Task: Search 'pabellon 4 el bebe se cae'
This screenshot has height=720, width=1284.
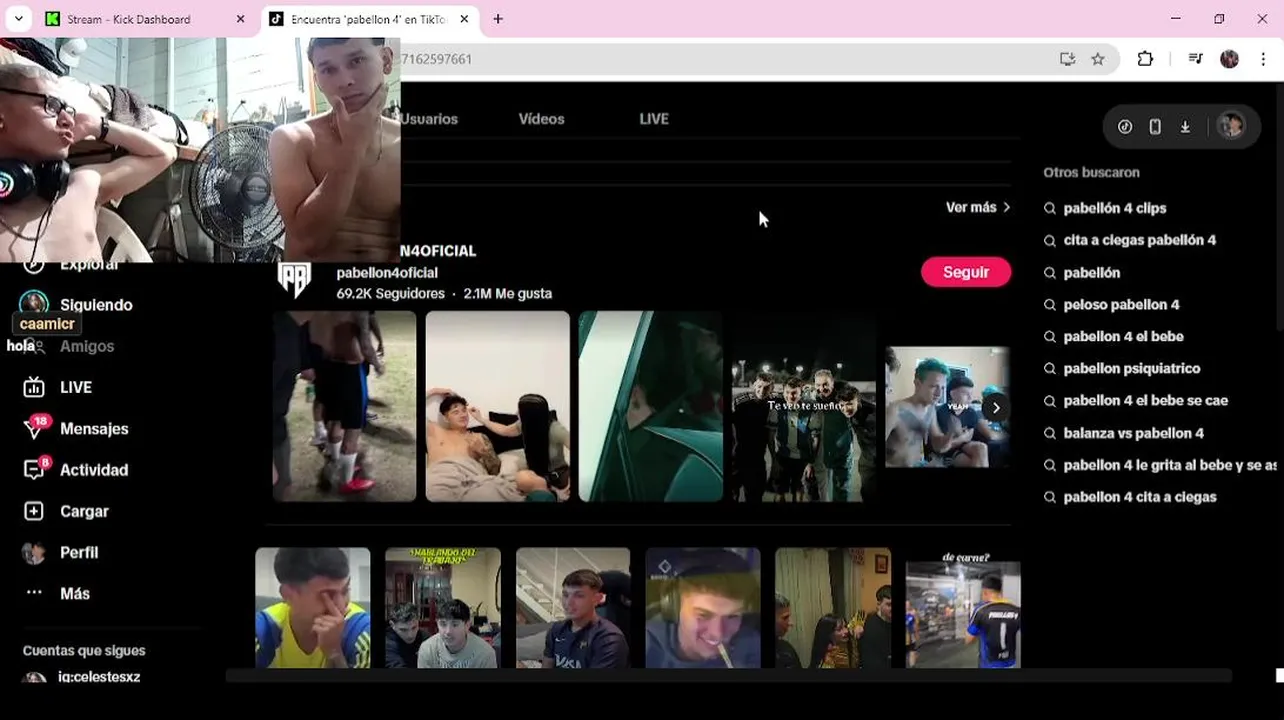Action: 1146,400
